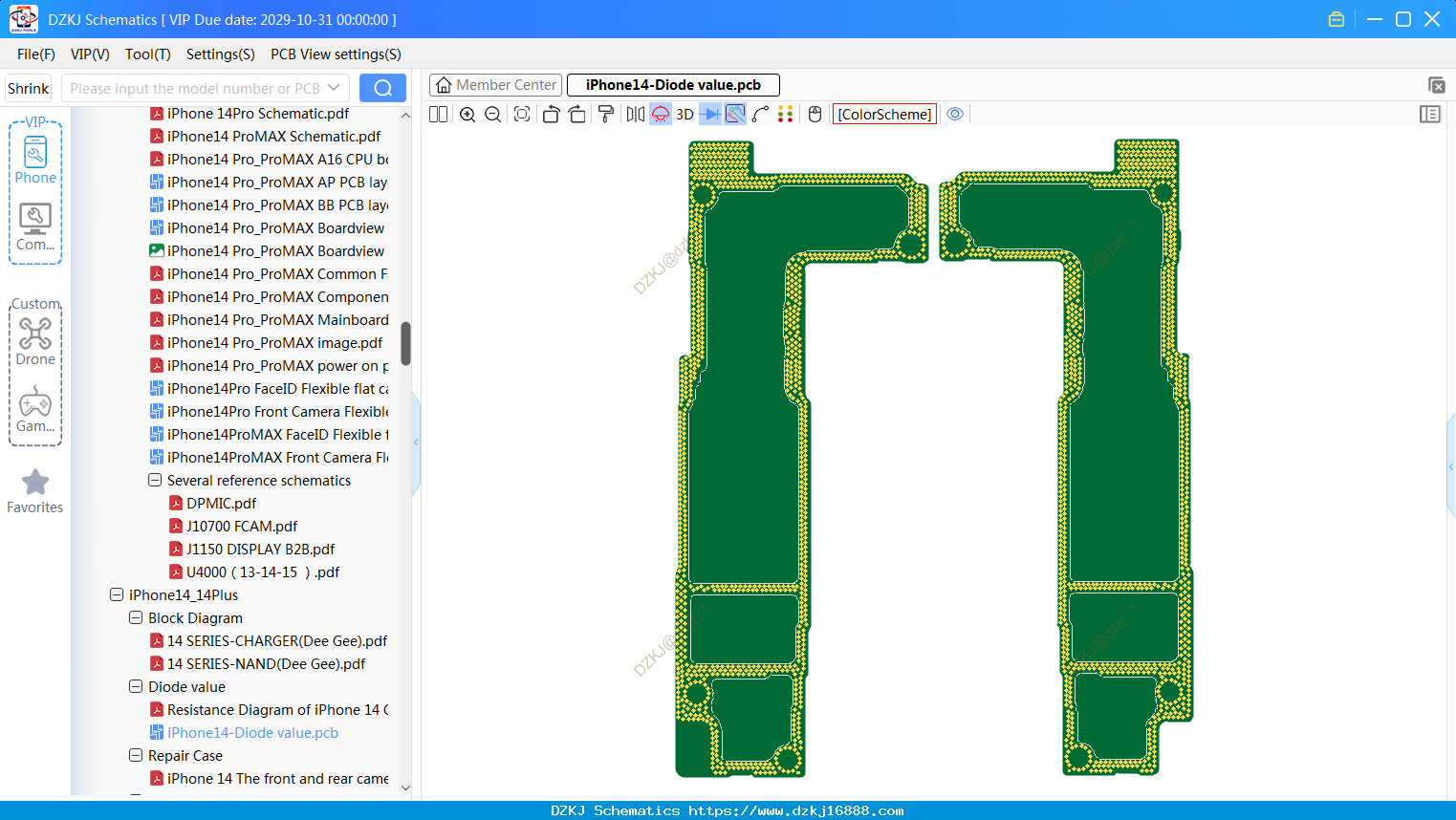
Task: Open PCB View settings(S) menu
Action: click(336, 54)
